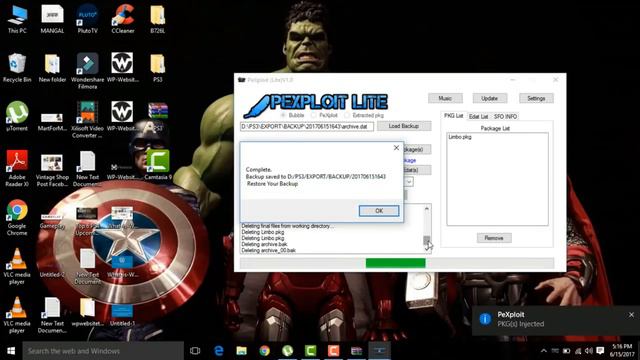
Task: Launch the CCleaner shortcut
Action: pos(123,19)
